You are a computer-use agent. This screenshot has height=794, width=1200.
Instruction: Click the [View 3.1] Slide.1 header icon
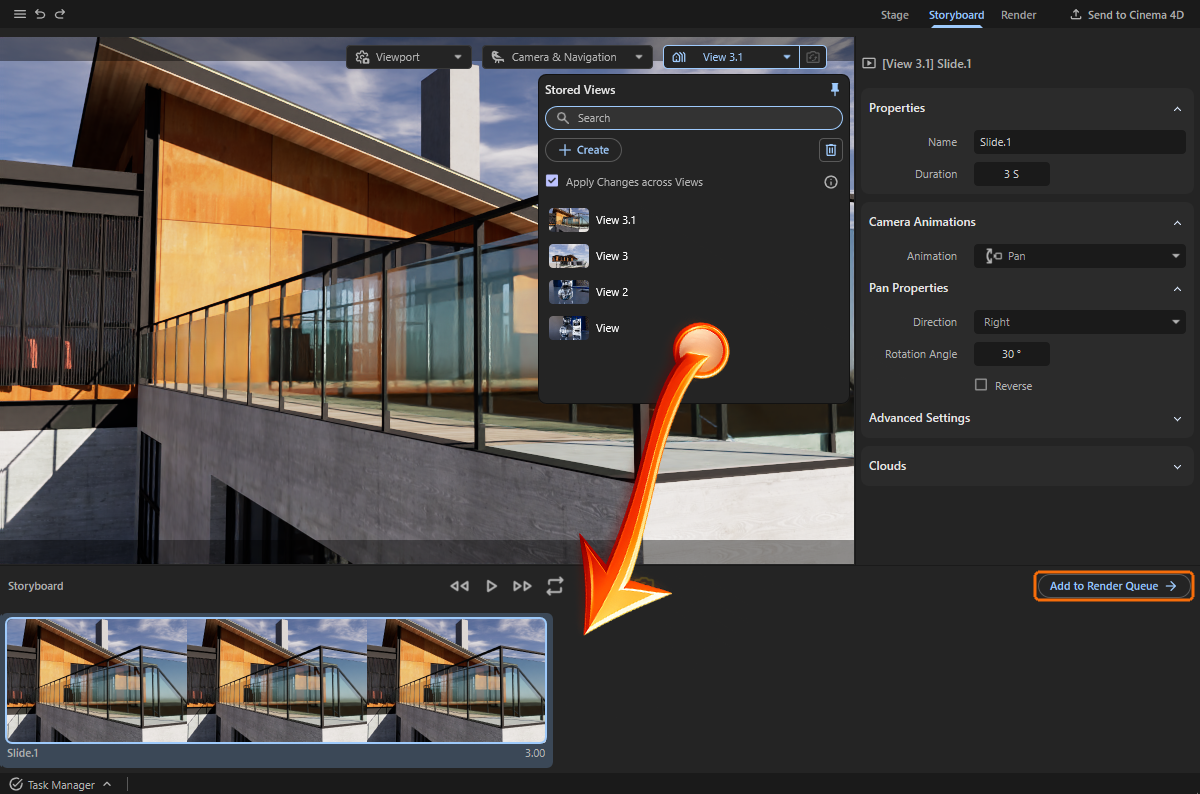pyautogui.click(x=869, y=63)
